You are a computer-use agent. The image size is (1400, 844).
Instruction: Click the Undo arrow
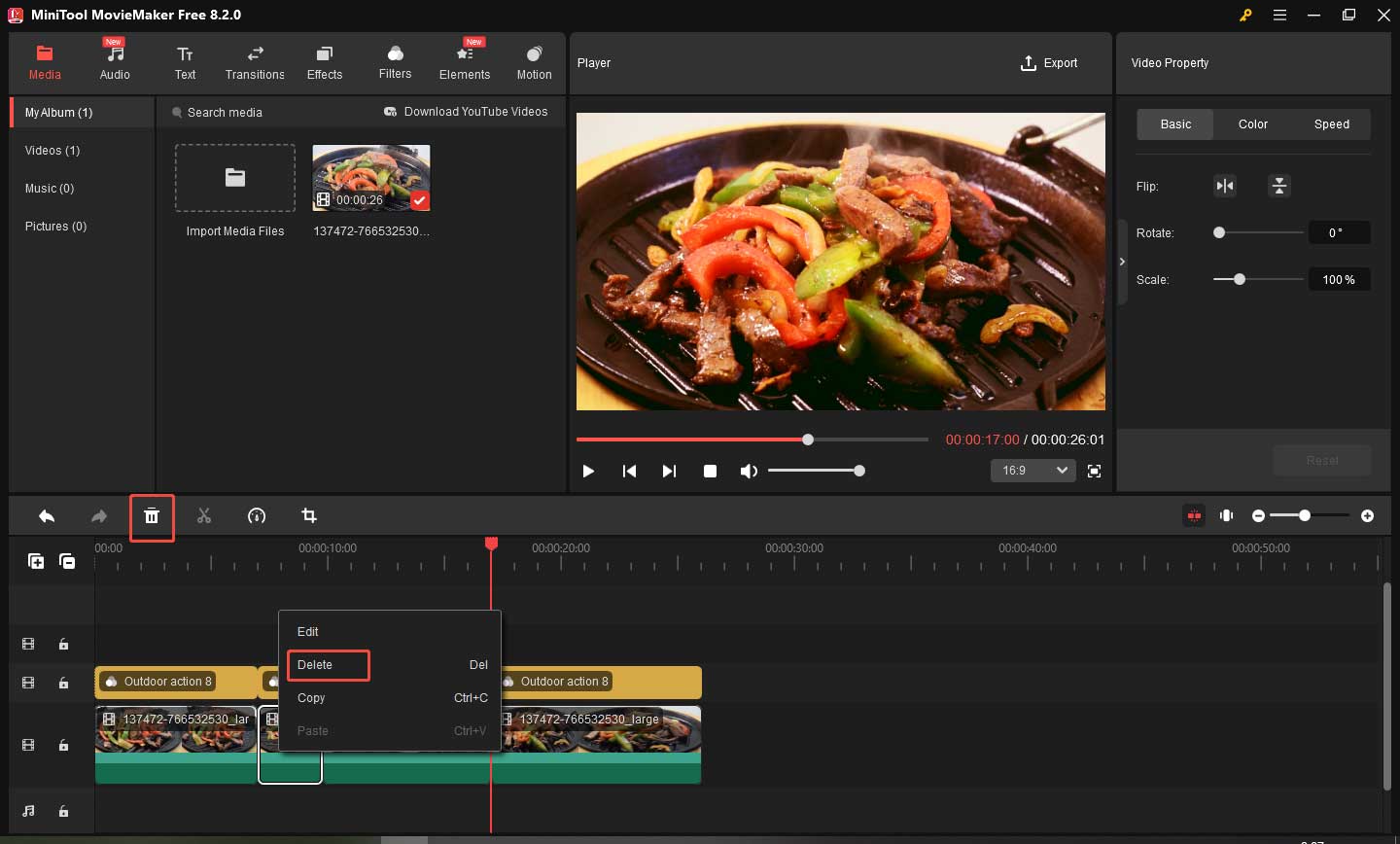click(47, 516)
